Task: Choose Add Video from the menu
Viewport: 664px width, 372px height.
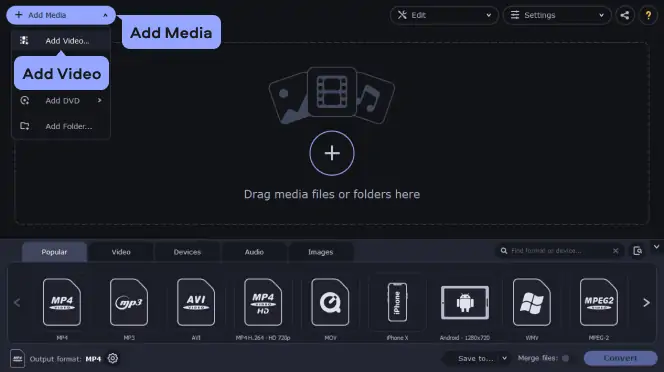Action: click(x=61, y=41)
